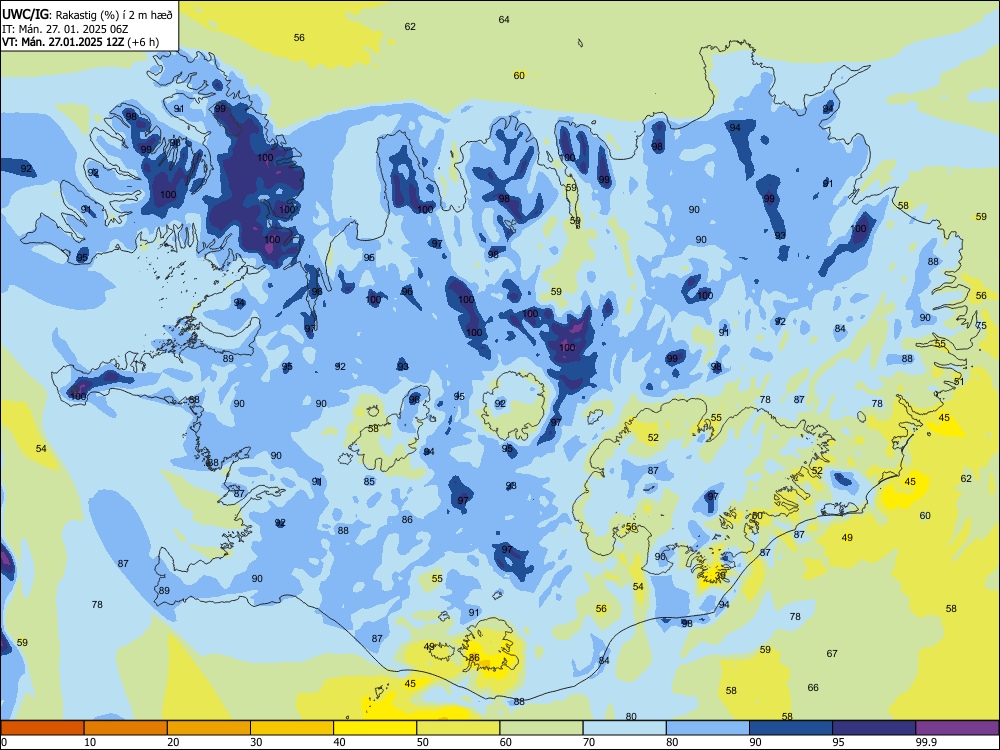
Task: Click the 'UWC/IG: Rakastig (%) í 2 m hæð' title
Action: pyautogui.click(x=87, y=15)
